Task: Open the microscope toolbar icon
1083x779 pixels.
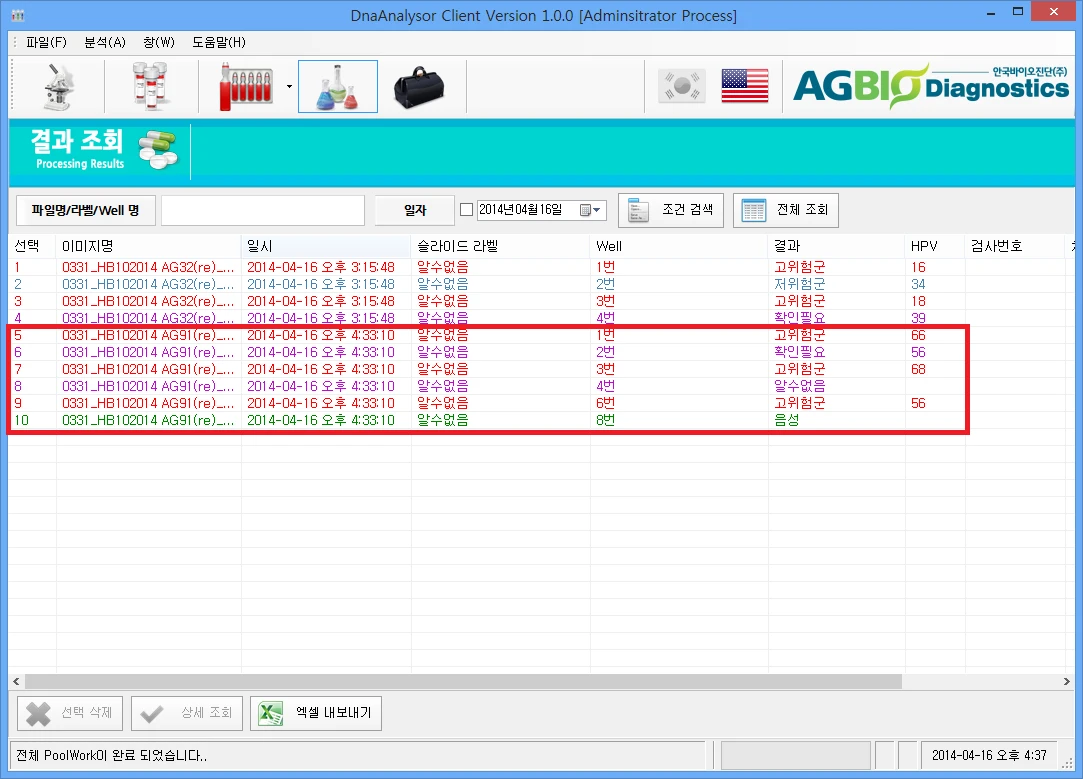Action: [58, 86]
